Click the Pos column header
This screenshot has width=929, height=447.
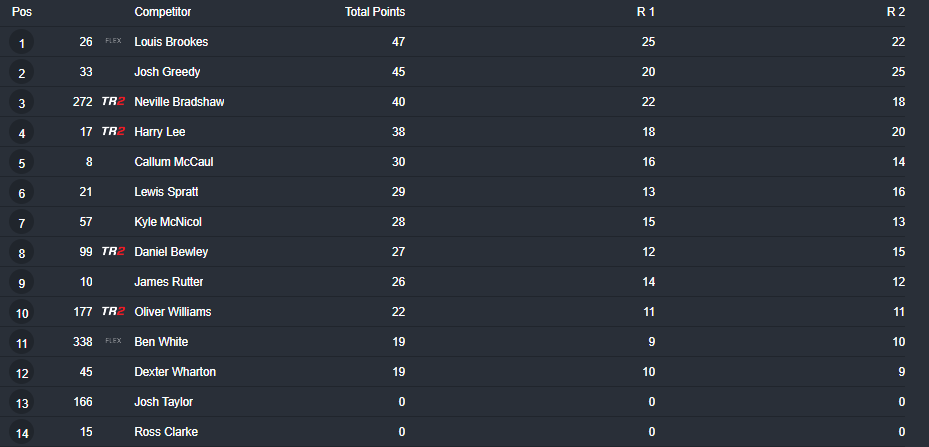click(21, 12)
